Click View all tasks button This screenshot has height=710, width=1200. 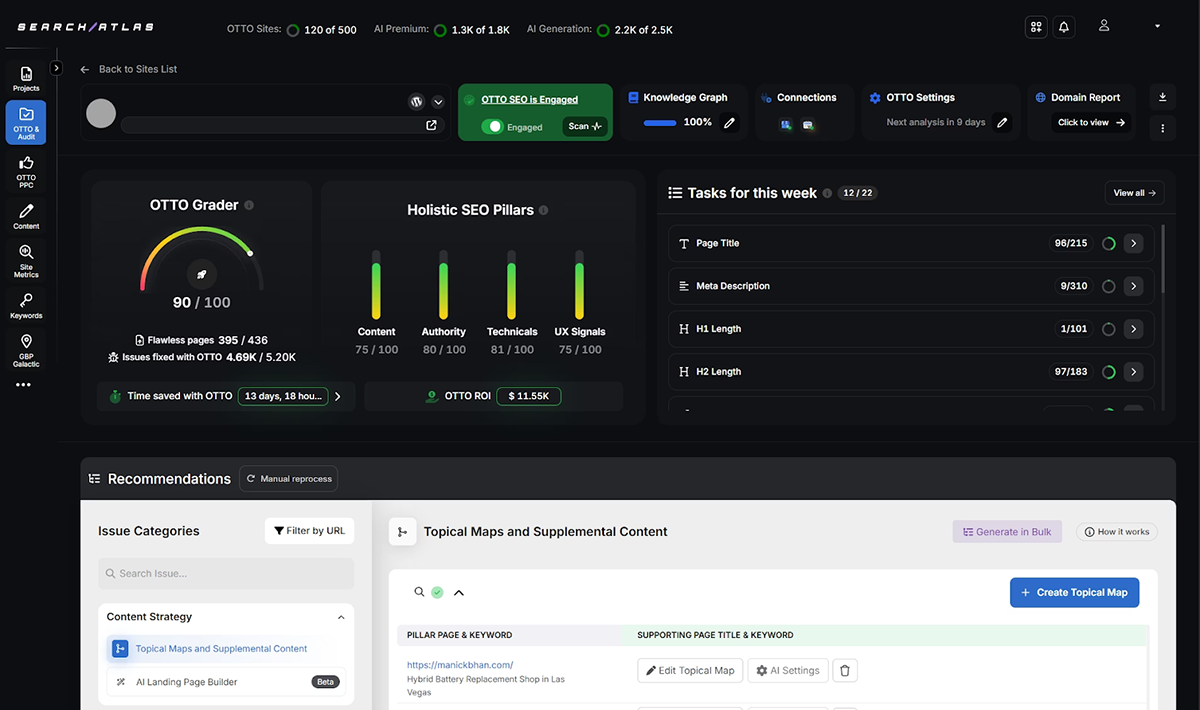pos(1134,193)
